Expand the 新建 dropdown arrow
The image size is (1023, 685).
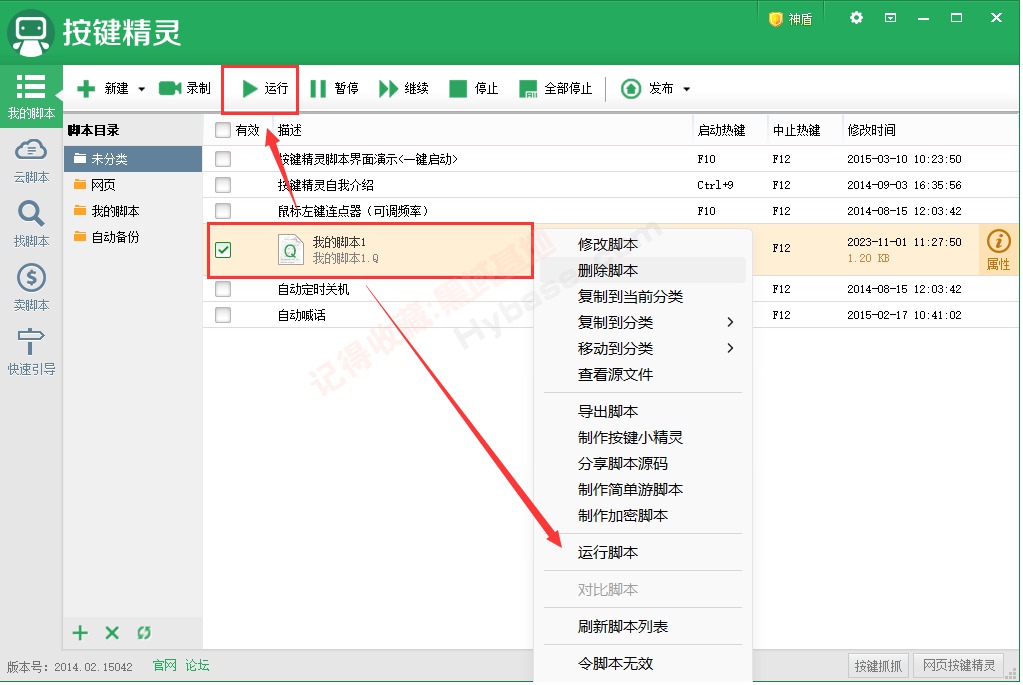[141, 89]
